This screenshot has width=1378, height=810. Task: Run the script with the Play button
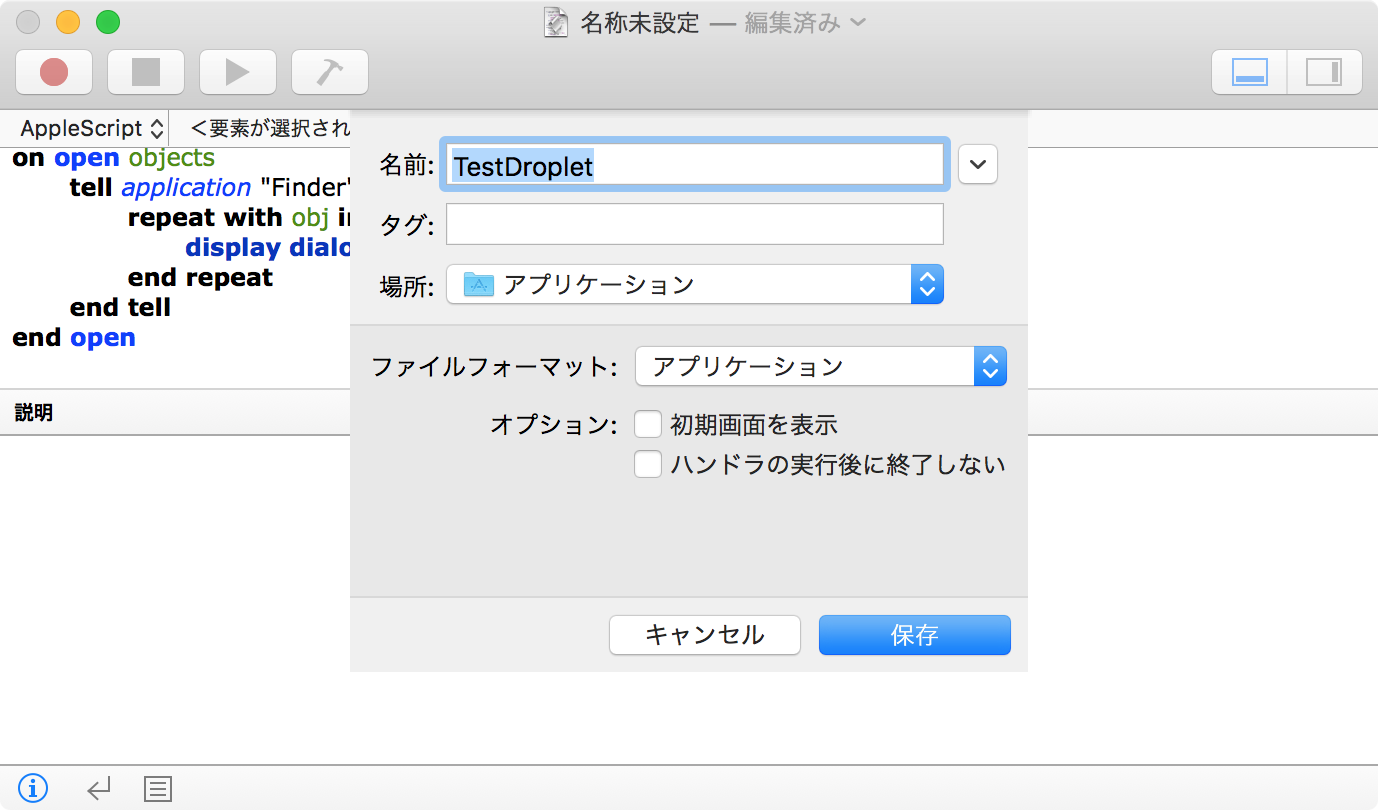(x=238, y=72)
